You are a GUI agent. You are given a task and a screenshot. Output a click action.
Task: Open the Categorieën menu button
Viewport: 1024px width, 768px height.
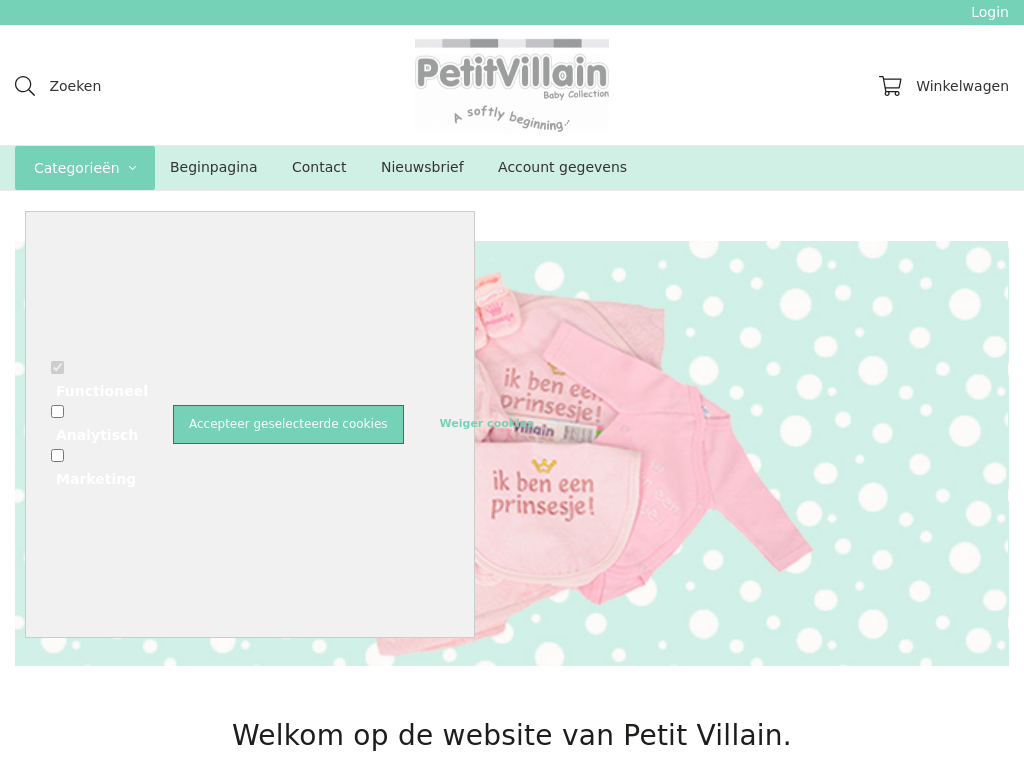[x=85, y=168]
